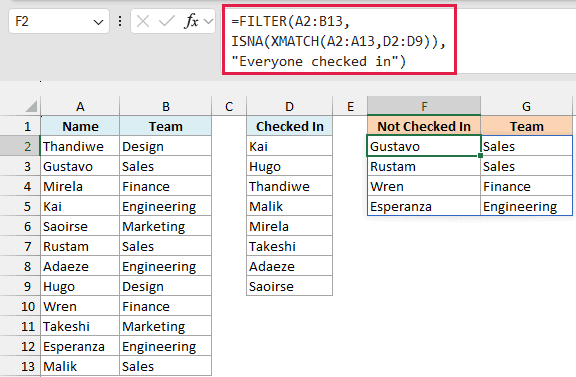Image resolution: width=576 pixels, height=377 pixels.
Task: Click the Enter checkmark icon in formula bar
Action: [x=166, y=21]
